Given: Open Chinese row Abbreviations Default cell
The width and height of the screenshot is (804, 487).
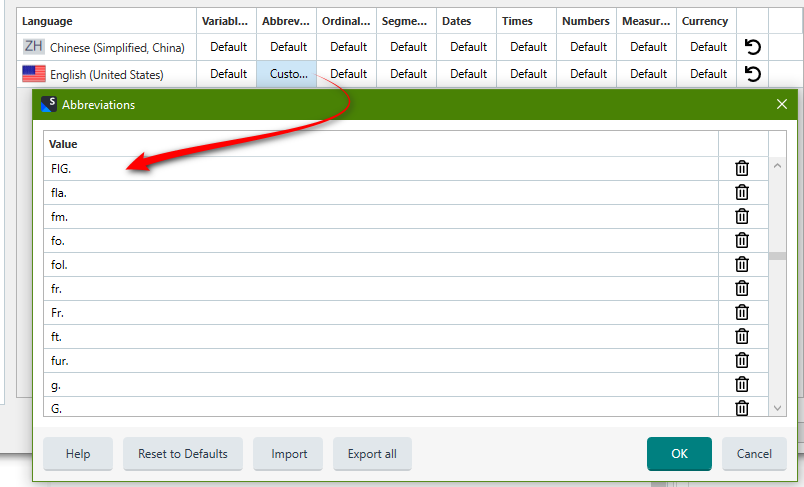Looking at the screenshot, I should (287, 47).
